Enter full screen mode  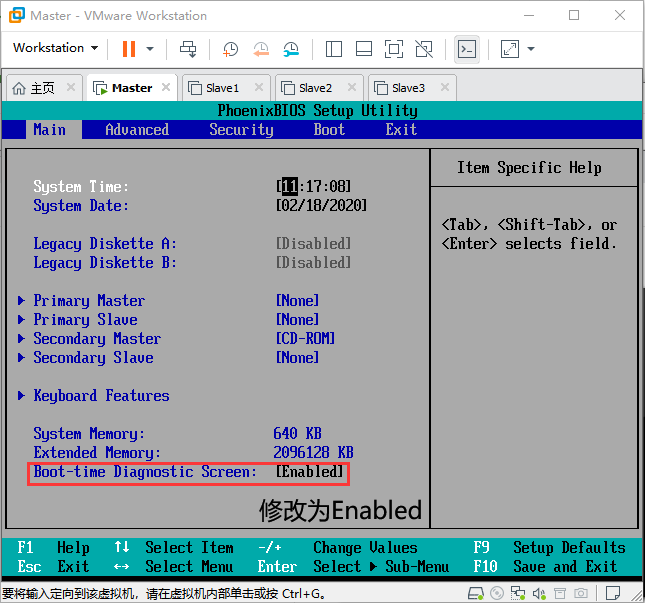tap(394, 49)
